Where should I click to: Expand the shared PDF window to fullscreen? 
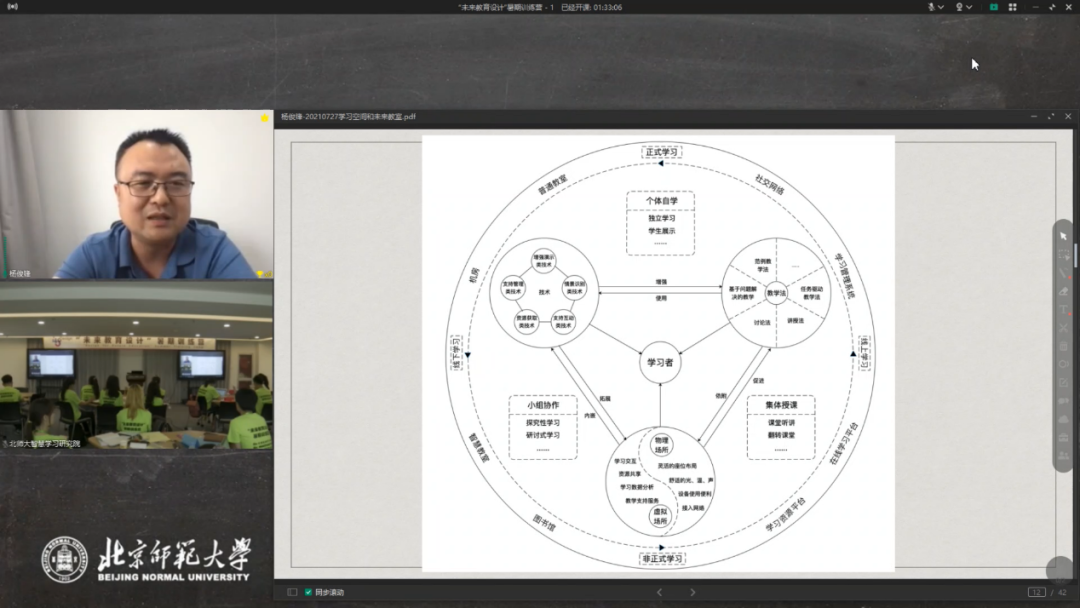point(1051,117)
